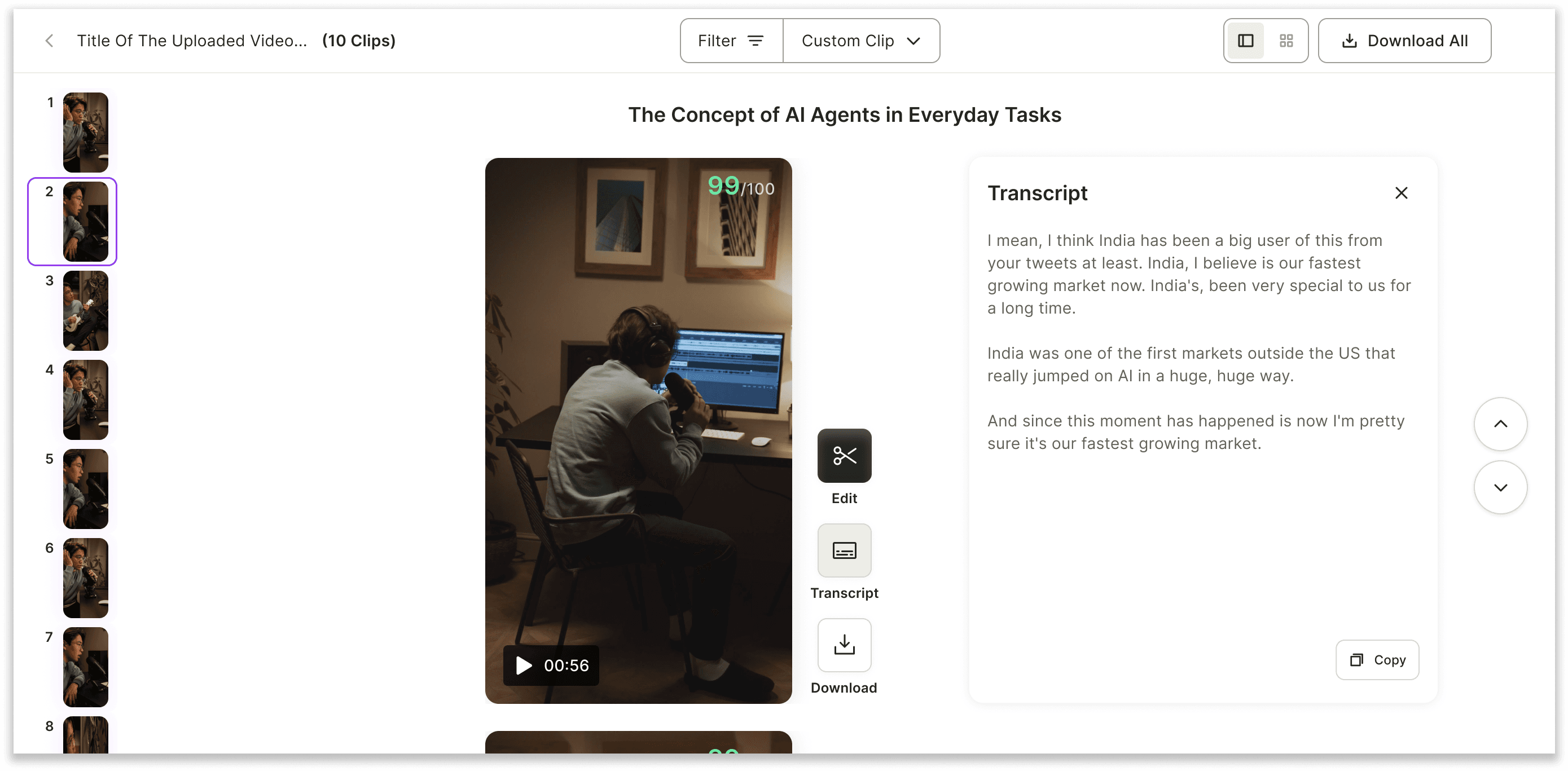The image size is (1568, 771).
Task: Switch to sidebar list view
Action: (x=1245, y=41)
